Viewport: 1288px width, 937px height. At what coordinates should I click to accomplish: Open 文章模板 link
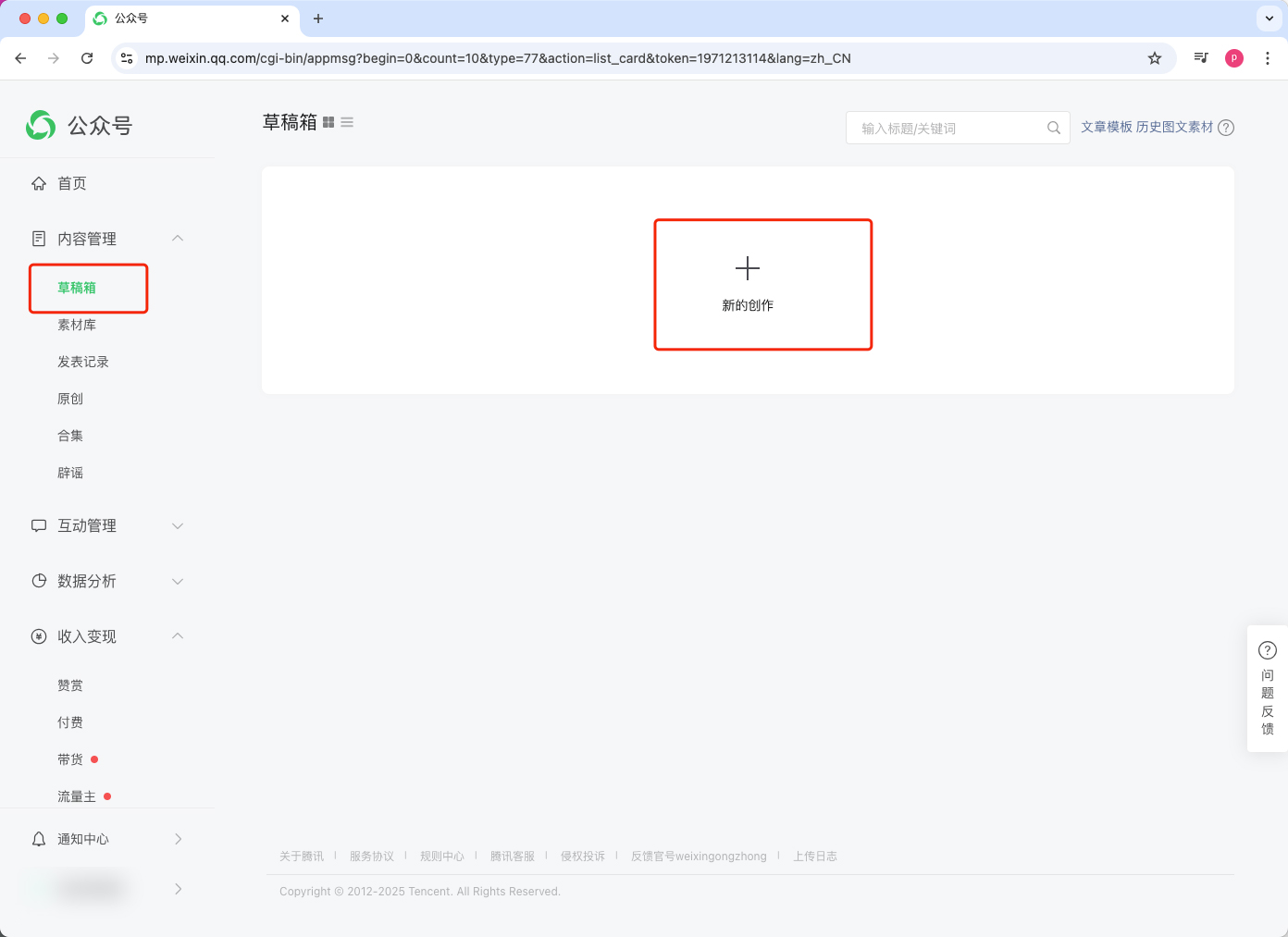pos(1106,127)
